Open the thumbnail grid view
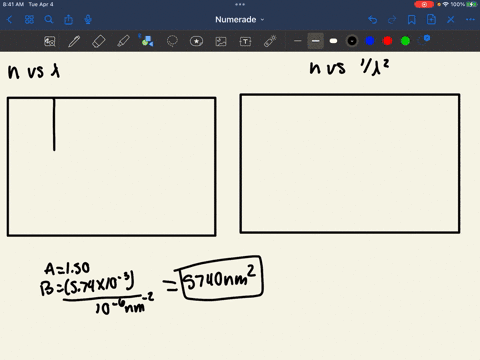This screenshot has width=480, height=360. [29, 20]
